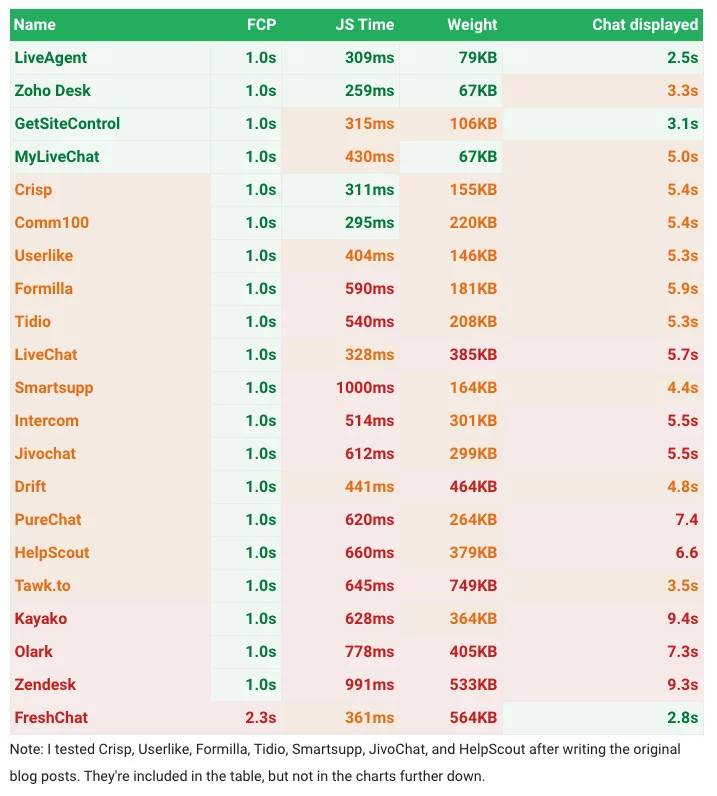The image size is (717, 796).
Task: Click the Name column header
Action: click(x=36, y=24)
